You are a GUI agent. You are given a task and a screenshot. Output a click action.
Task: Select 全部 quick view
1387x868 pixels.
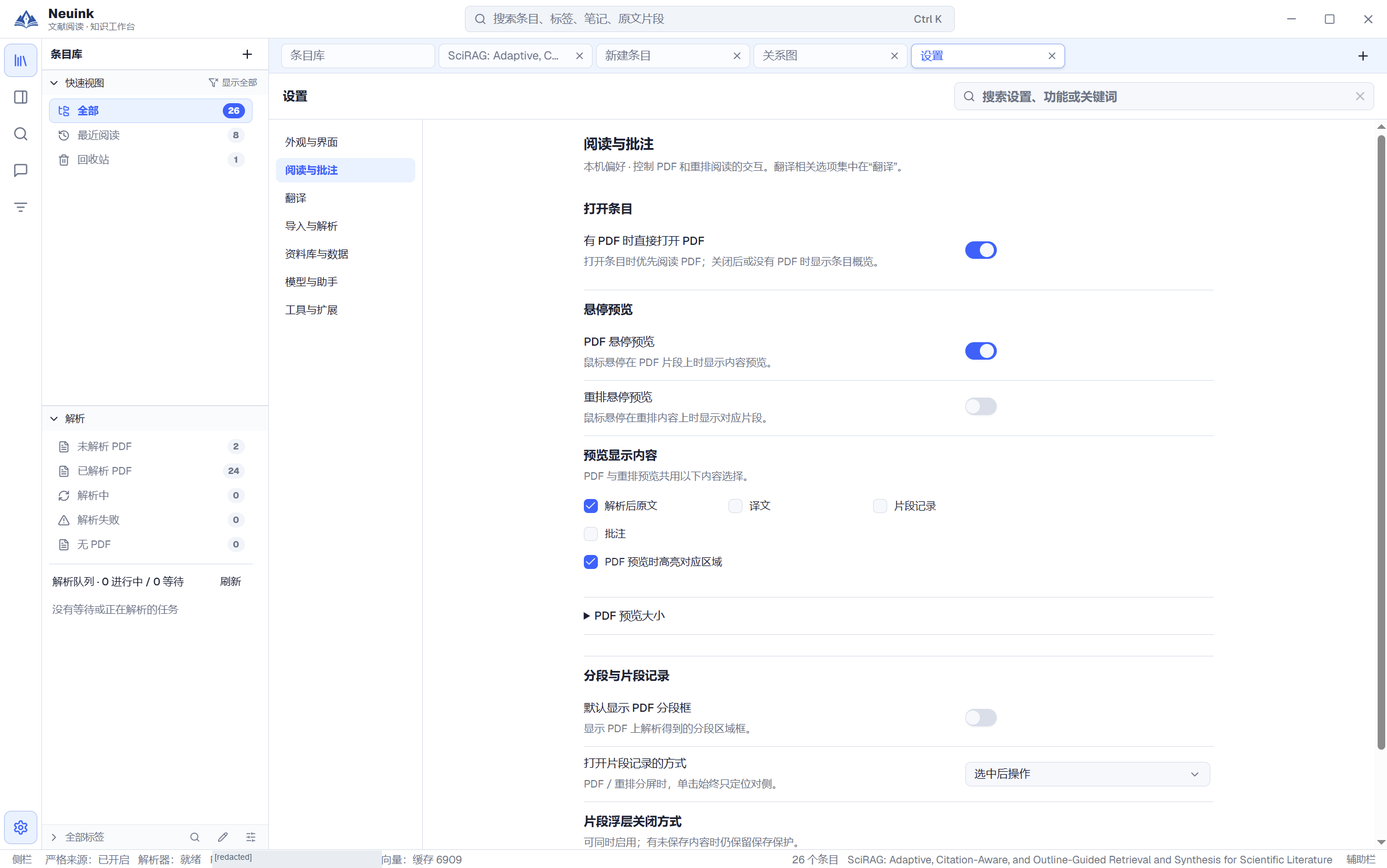click(x=150, y=111)
